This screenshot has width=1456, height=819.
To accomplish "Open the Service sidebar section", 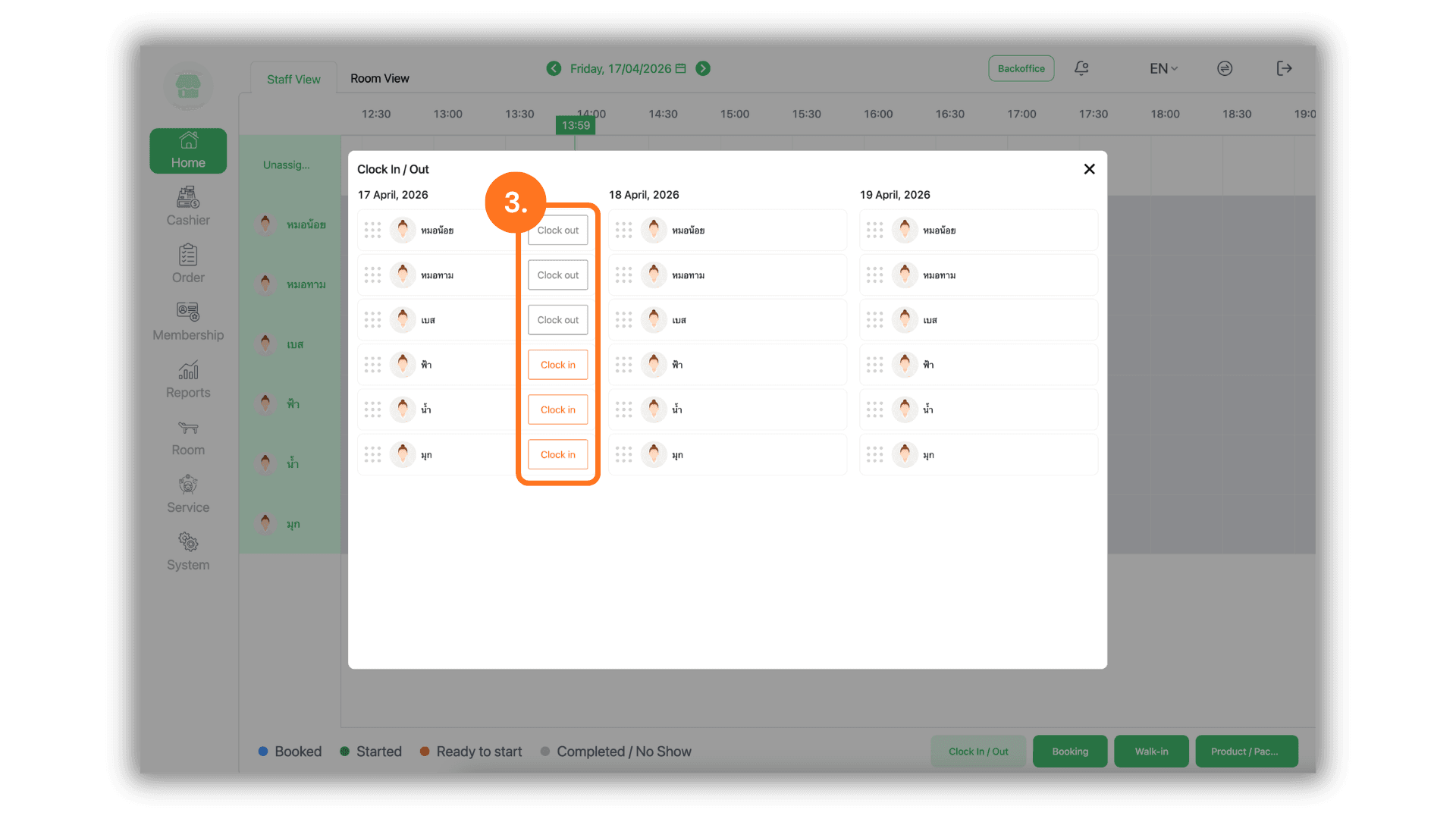I will (x=188, y=494).
